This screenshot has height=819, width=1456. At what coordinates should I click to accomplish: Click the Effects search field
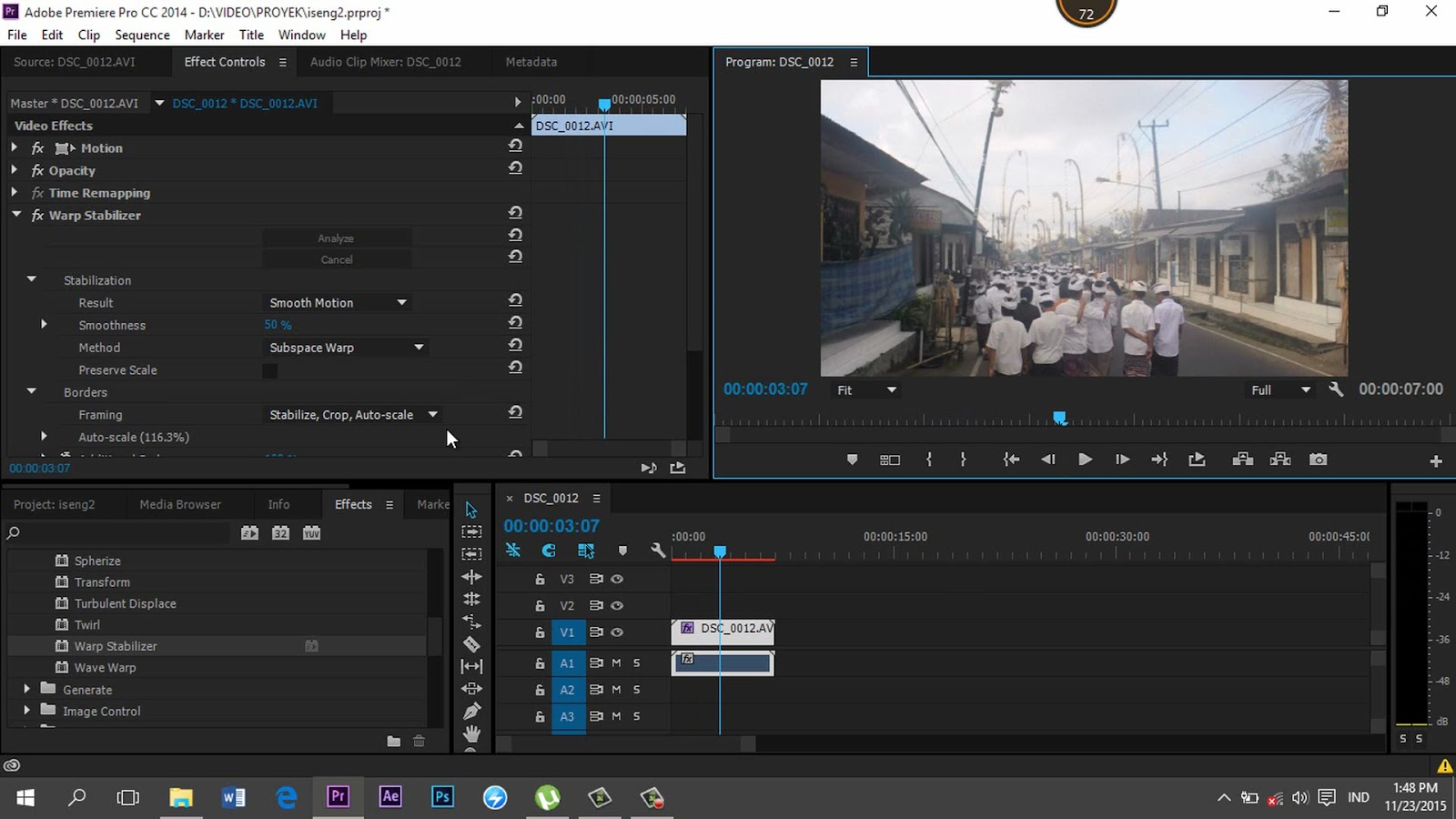pyautogui.click(x=118, y=533)
